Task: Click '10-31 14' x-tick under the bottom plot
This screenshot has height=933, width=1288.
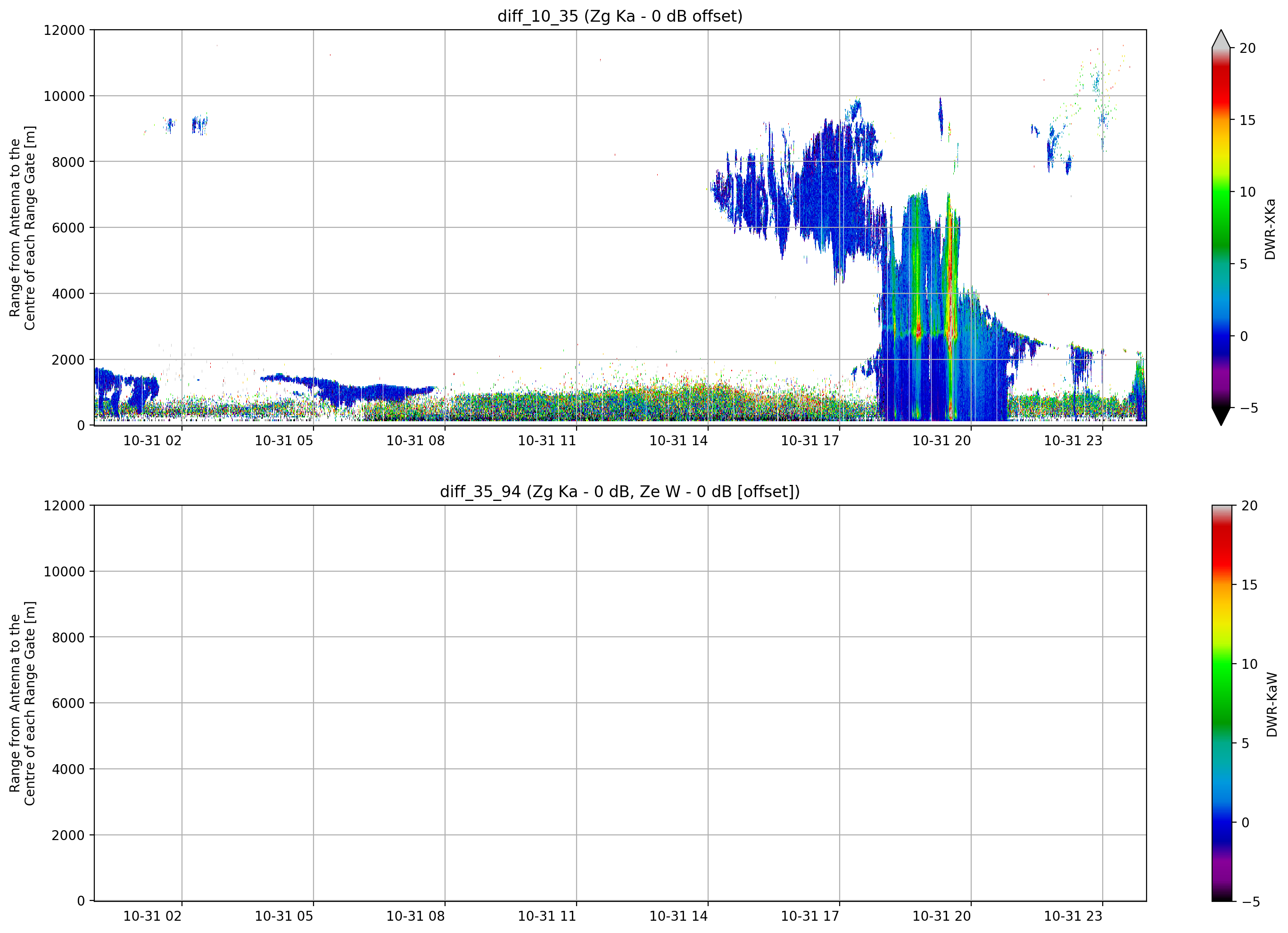Action: tap(678, 916)
